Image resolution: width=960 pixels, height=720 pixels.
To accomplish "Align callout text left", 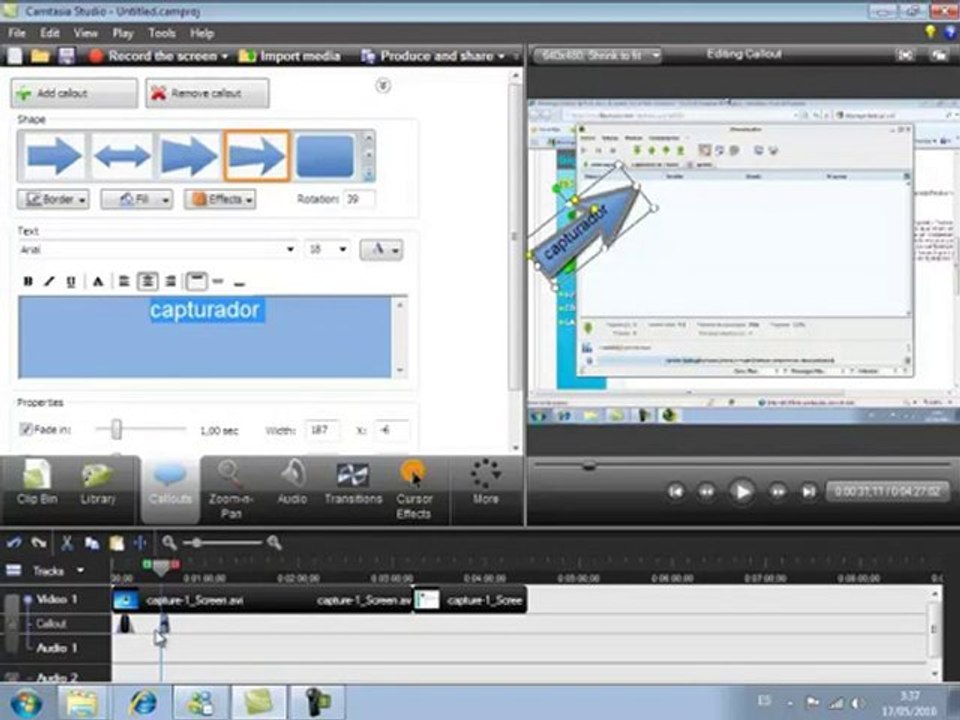I will [x=124, y=282].
